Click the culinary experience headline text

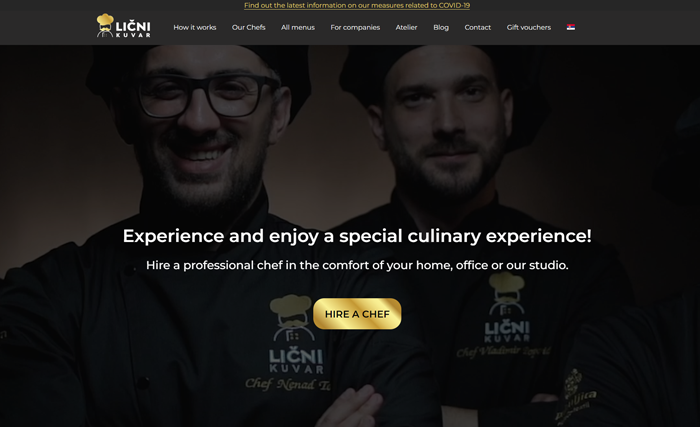click(357, 236)
